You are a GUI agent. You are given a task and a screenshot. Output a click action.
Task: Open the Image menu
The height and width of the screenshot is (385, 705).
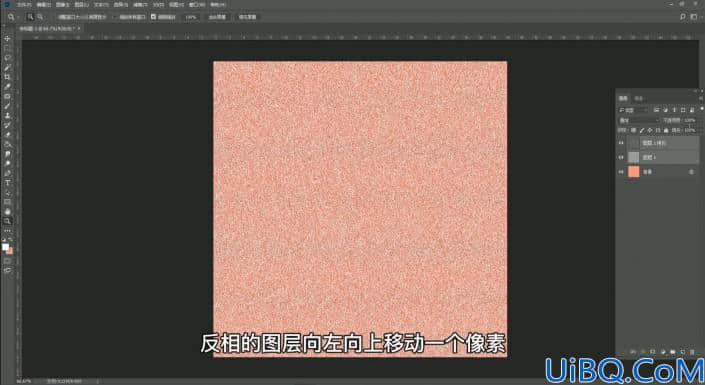[62, 4]
